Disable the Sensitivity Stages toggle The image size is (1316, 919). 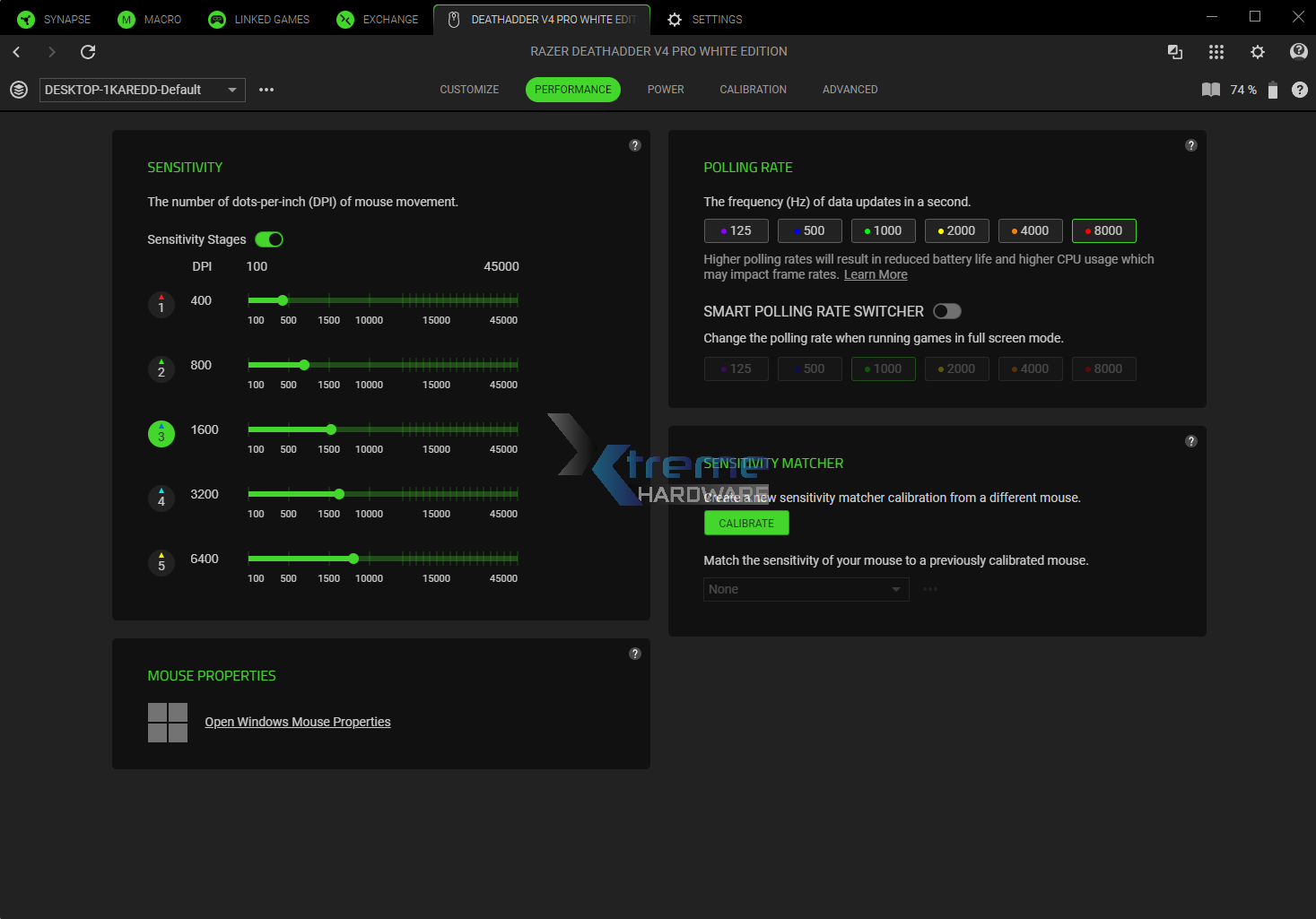[x=268, y=239]
